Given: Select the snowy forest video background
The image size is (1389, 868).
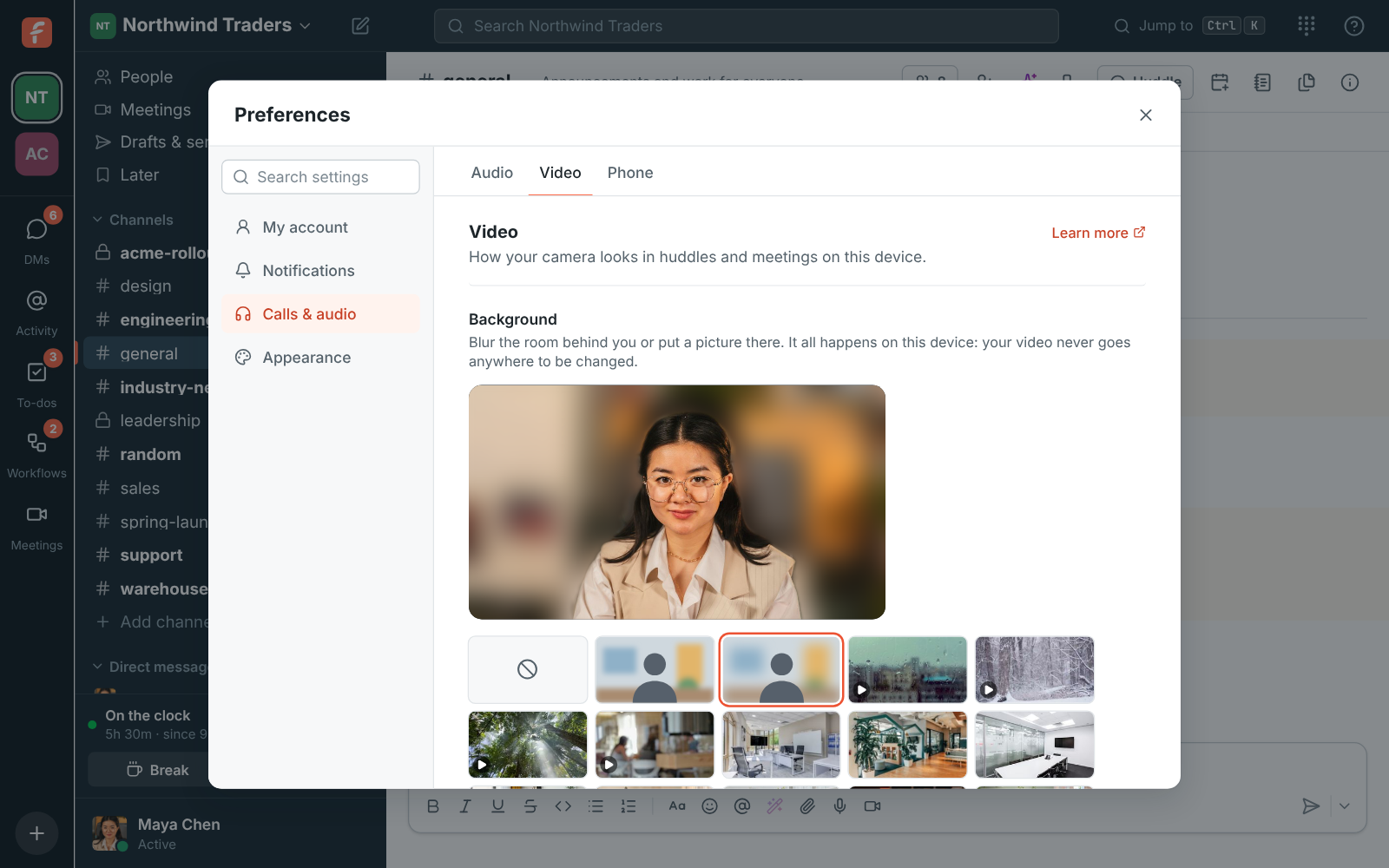Looking at the screenshot, I should (1035, 669).
